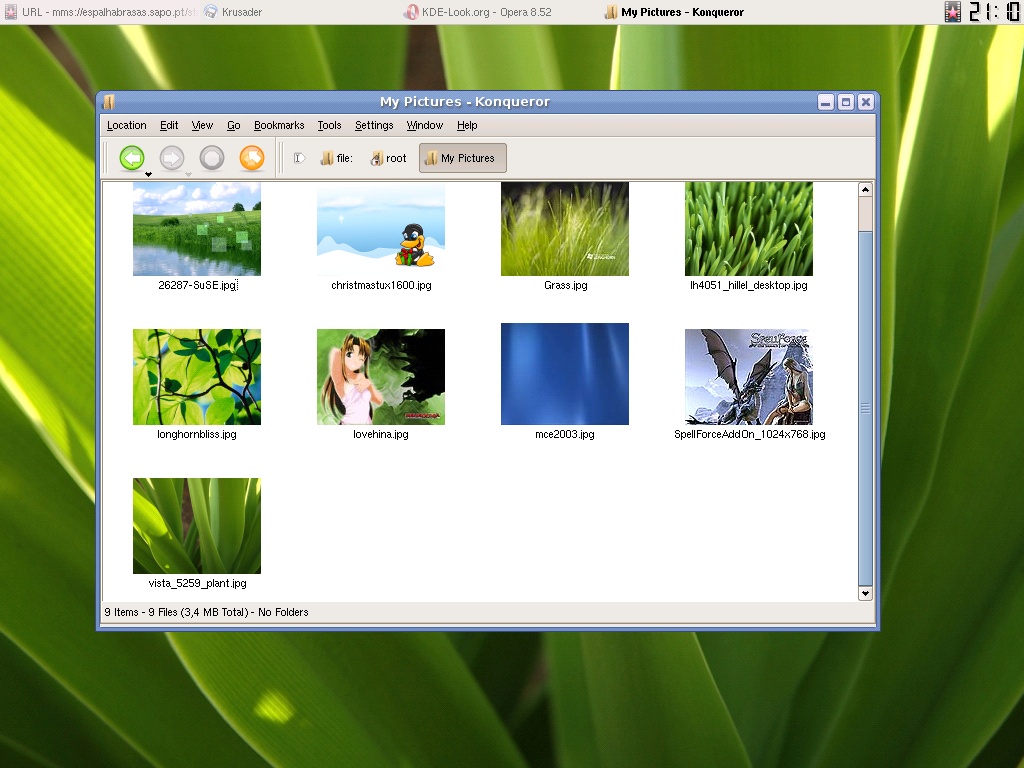Viewport: 1024px width, 768px height.
Task: Click the scrollbar down arrow
Action: [865, 594]
